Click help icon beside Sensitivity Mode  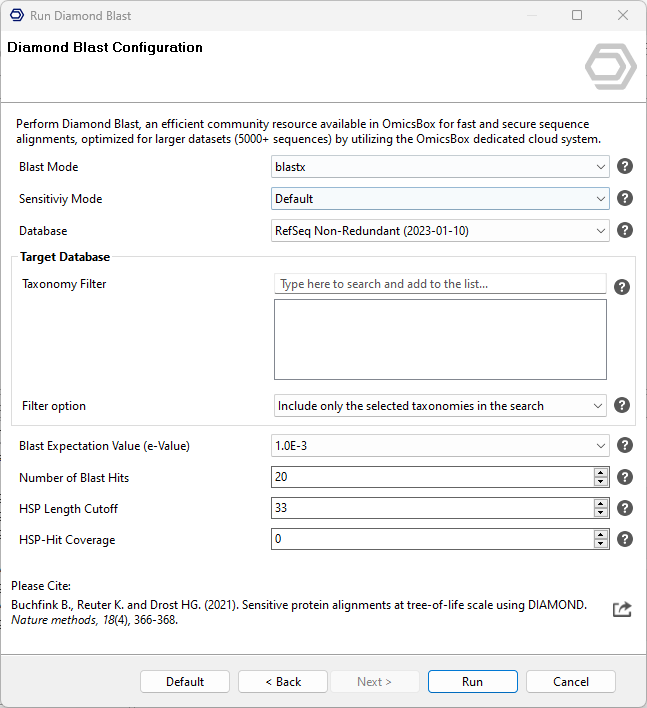click(x=625, y=199)
